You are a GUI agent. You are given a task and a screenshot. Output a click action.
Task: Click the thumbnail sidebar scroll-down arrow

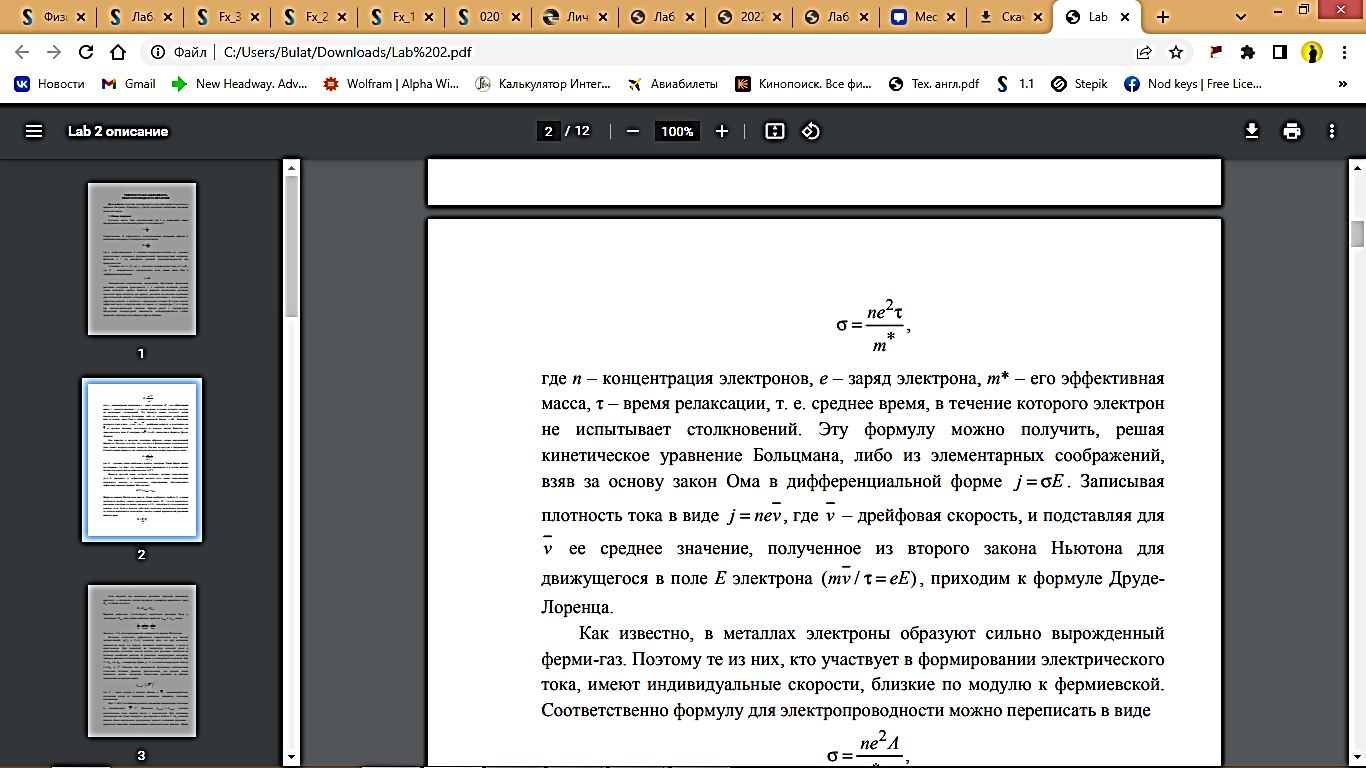pyautogui.click(x=291, y=758)
